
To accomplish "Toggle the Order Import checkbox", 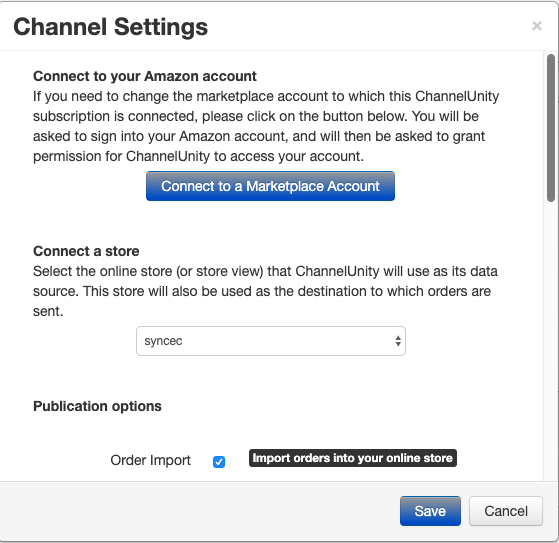I will 219,462.
